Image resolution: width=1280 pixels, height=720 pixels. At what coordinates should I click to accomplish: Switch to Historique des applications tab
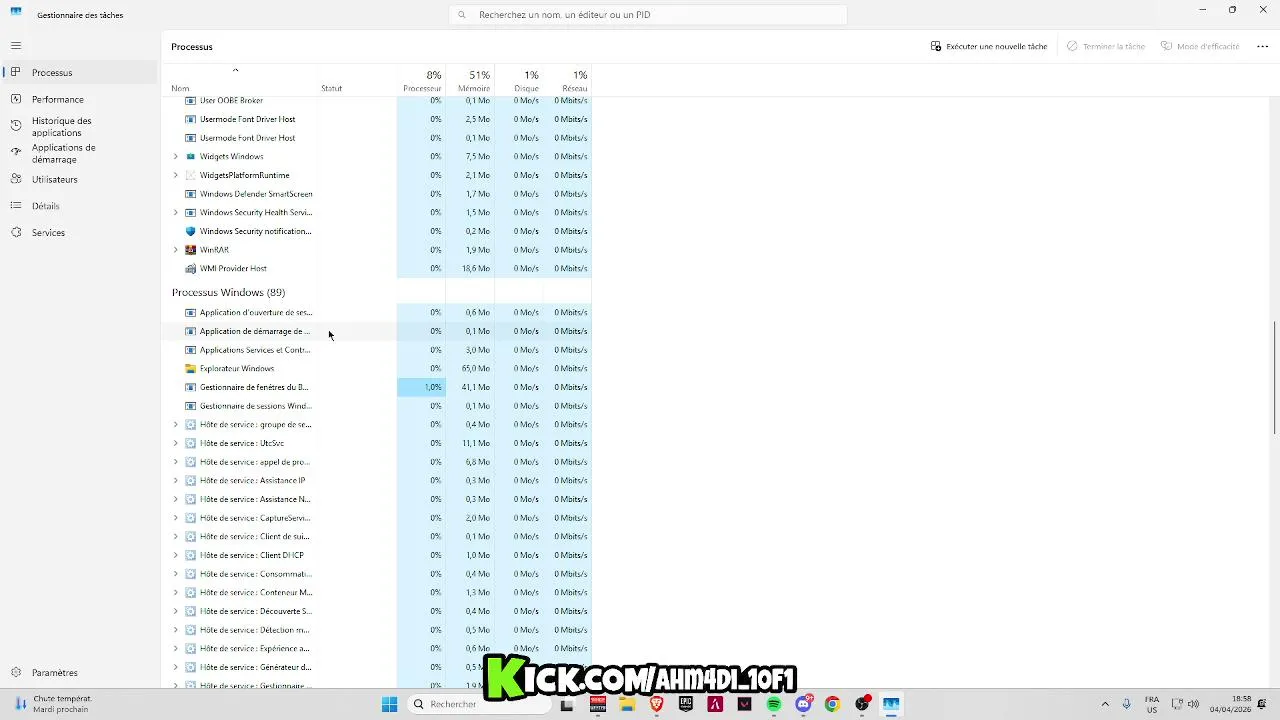click(x=80, y=126)
